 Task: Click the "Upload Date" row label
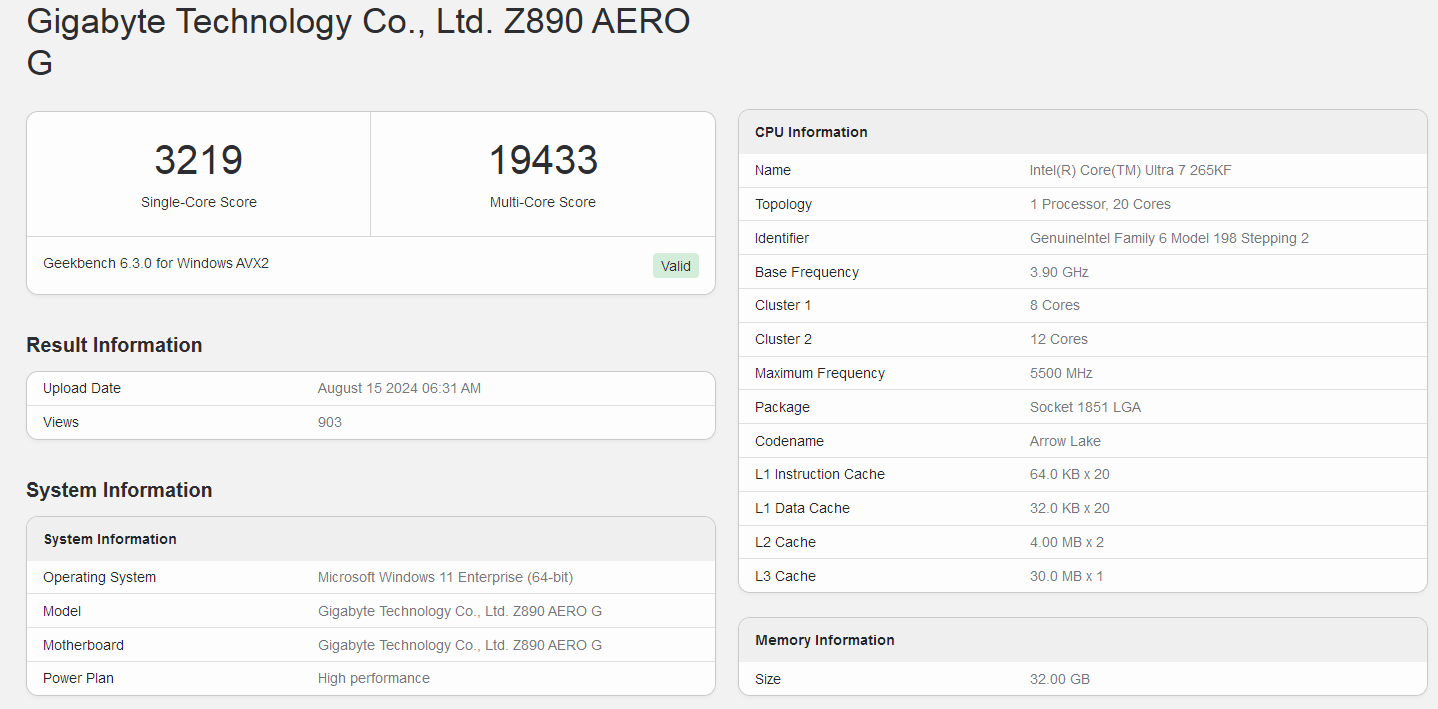click(82, 388)
